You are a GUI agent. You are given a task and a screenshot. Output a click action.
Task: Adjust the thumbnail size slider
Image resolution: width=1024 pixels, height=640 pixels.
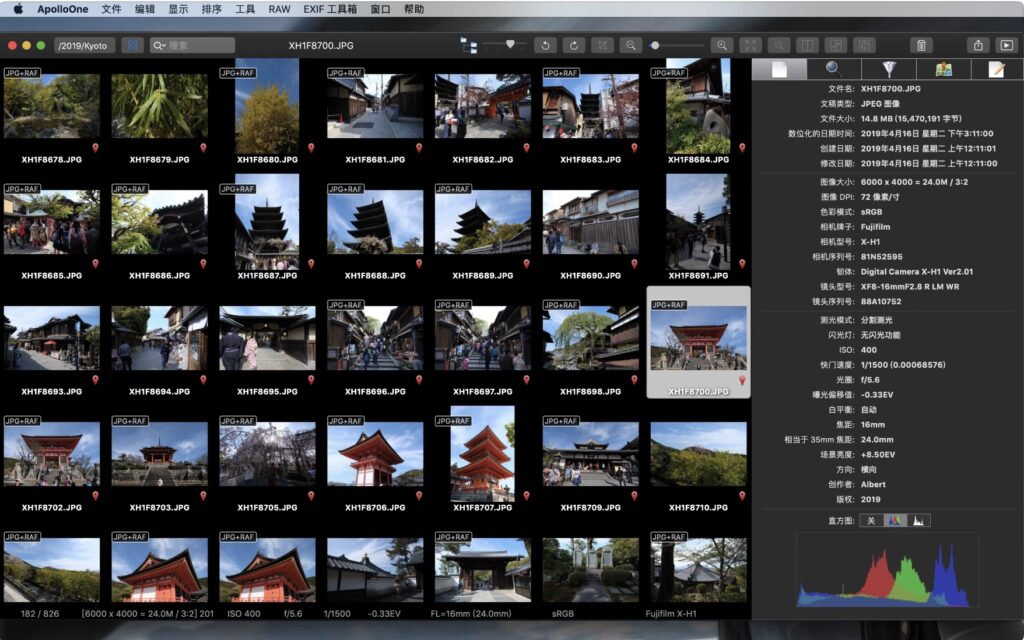[656, 45]
